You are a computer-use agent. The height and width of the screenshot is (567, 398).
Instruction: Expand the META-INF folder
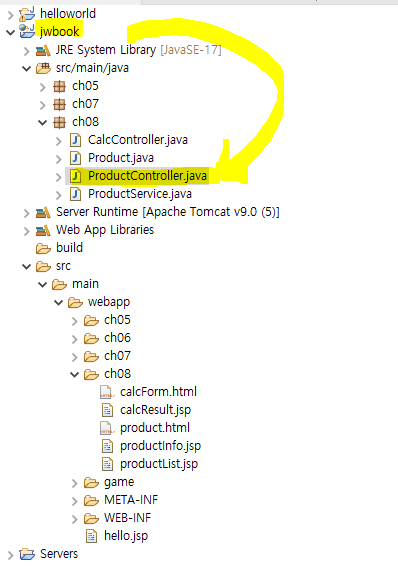click(x=74, y=501)
